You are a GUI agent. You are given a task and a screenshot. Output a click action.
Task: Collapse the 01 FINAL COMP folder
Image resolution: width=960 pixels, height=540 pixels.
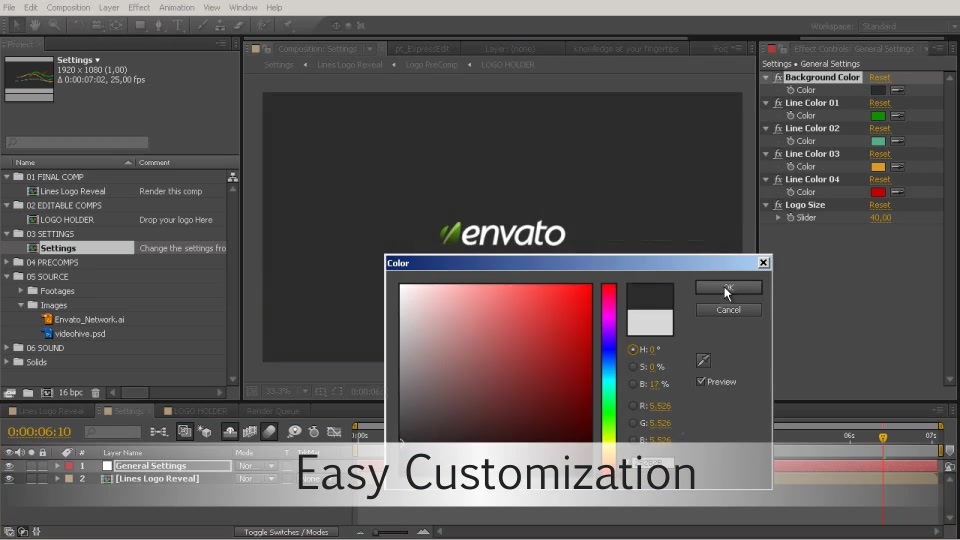point(7,176)
